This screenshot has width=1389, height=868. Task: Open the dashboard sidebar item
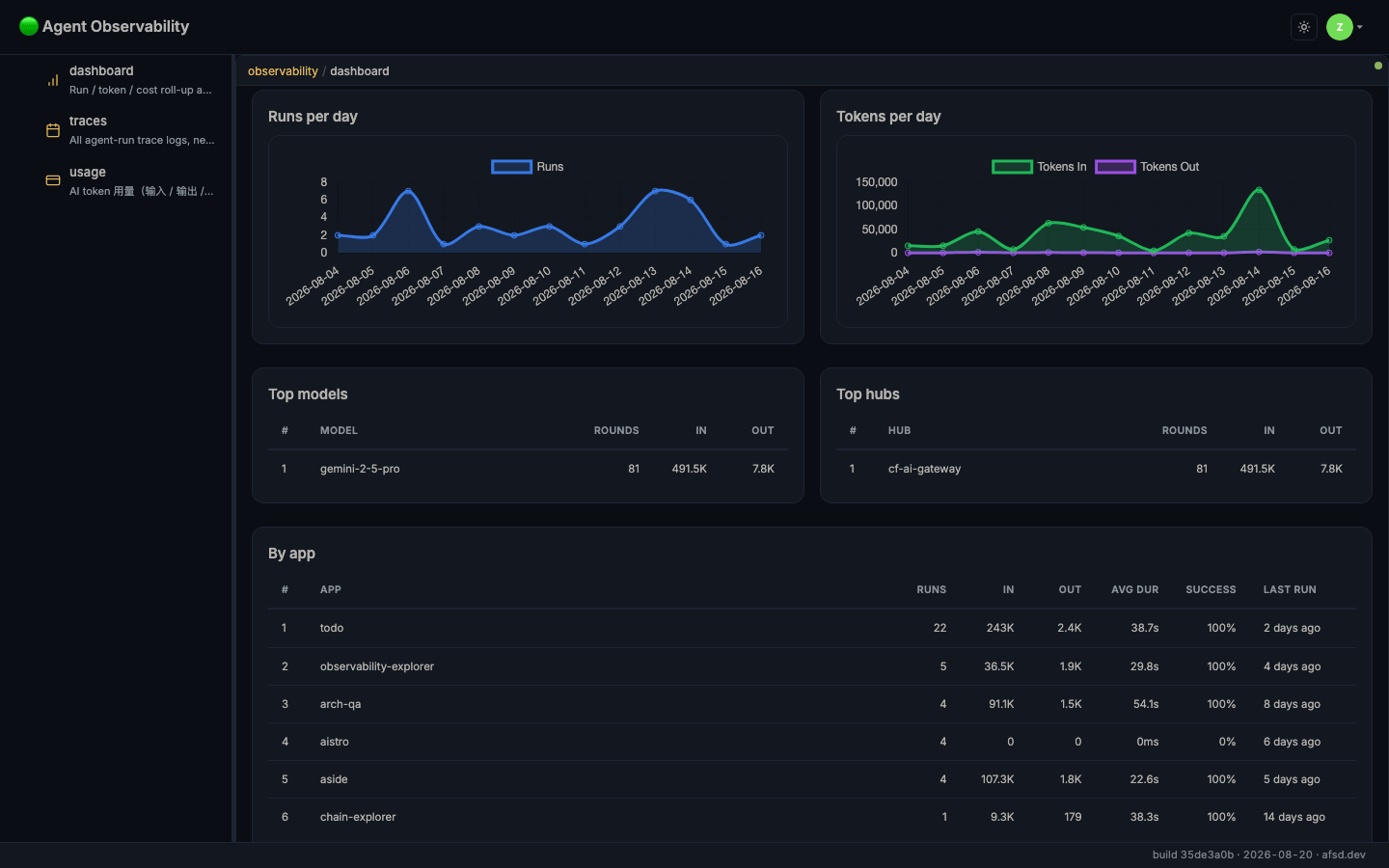click(130, 80)
